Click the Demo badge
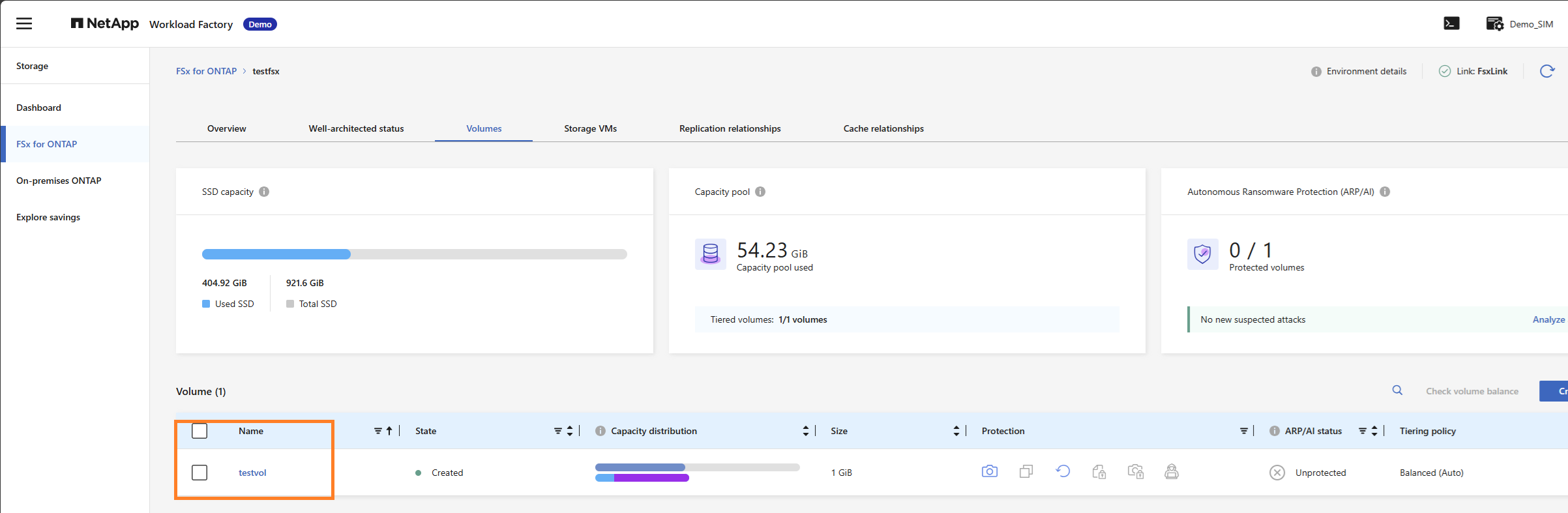1568x513 pixels. point(259,24)
